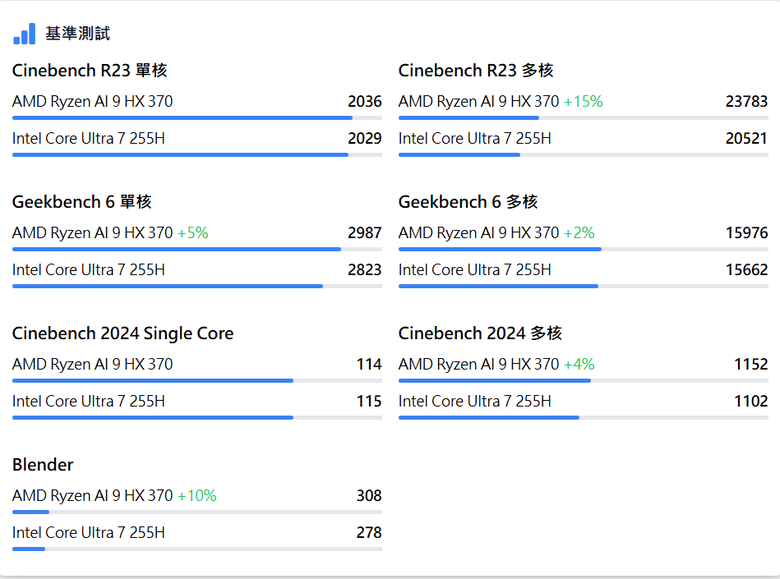Click the score 15976
The height and width of the screenshot is (579, 780).
coord(746,233)
